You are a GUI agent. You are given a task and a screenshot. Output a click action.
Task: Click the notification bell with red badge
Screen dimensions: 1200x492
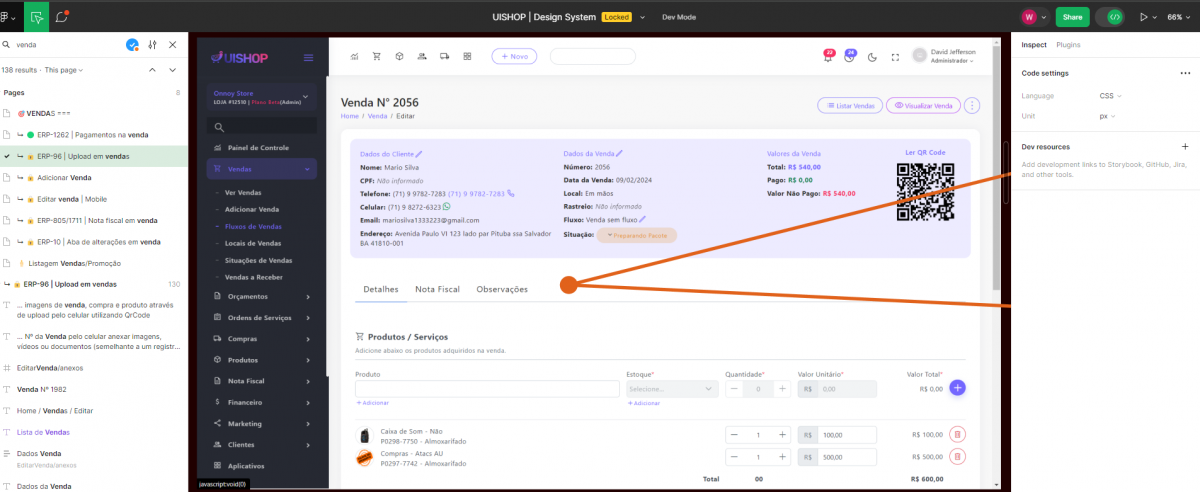(x=827, y=57)
